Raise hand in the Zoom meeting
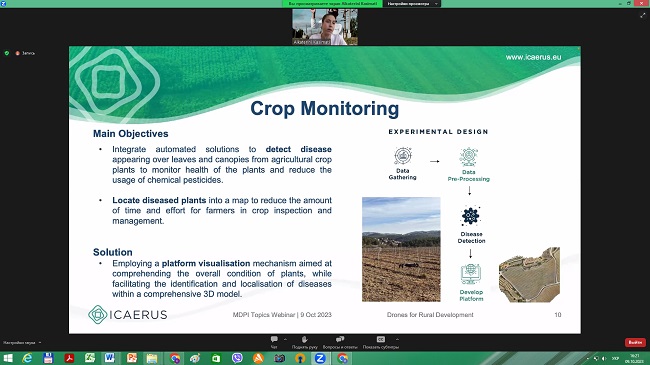 304,339
